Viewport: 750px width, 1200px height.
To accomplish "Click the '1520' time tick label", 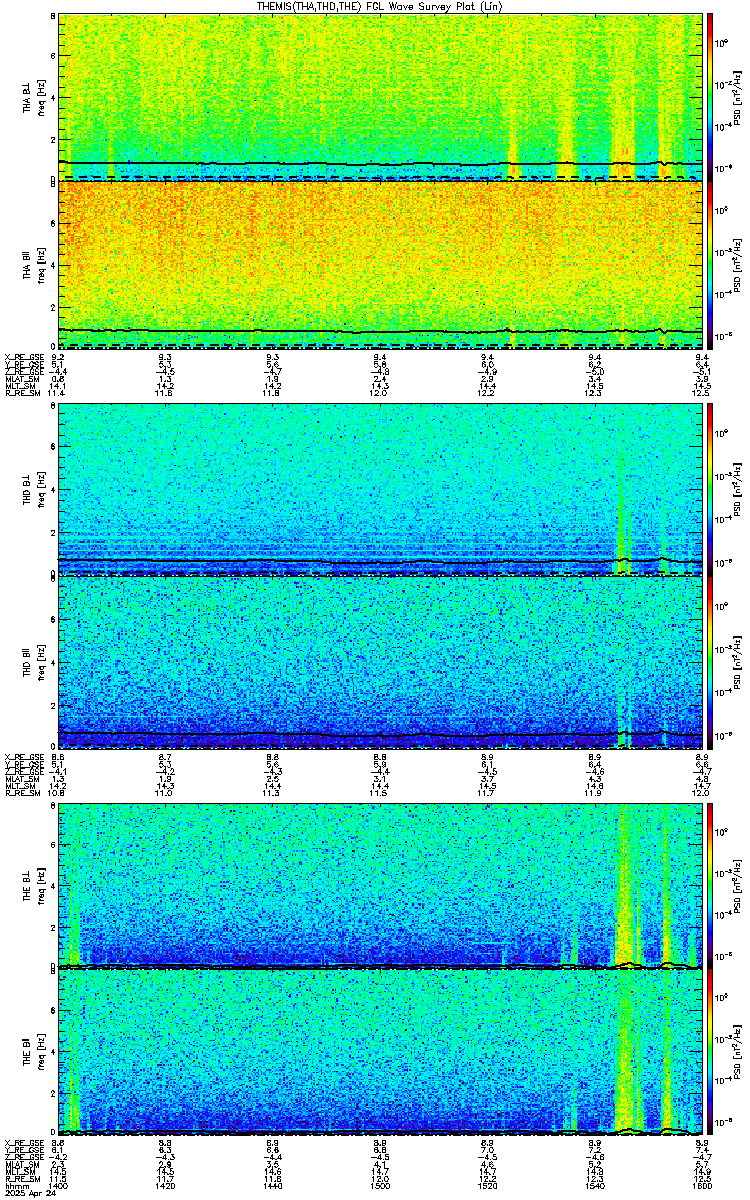I will [x=487, y=1187].
